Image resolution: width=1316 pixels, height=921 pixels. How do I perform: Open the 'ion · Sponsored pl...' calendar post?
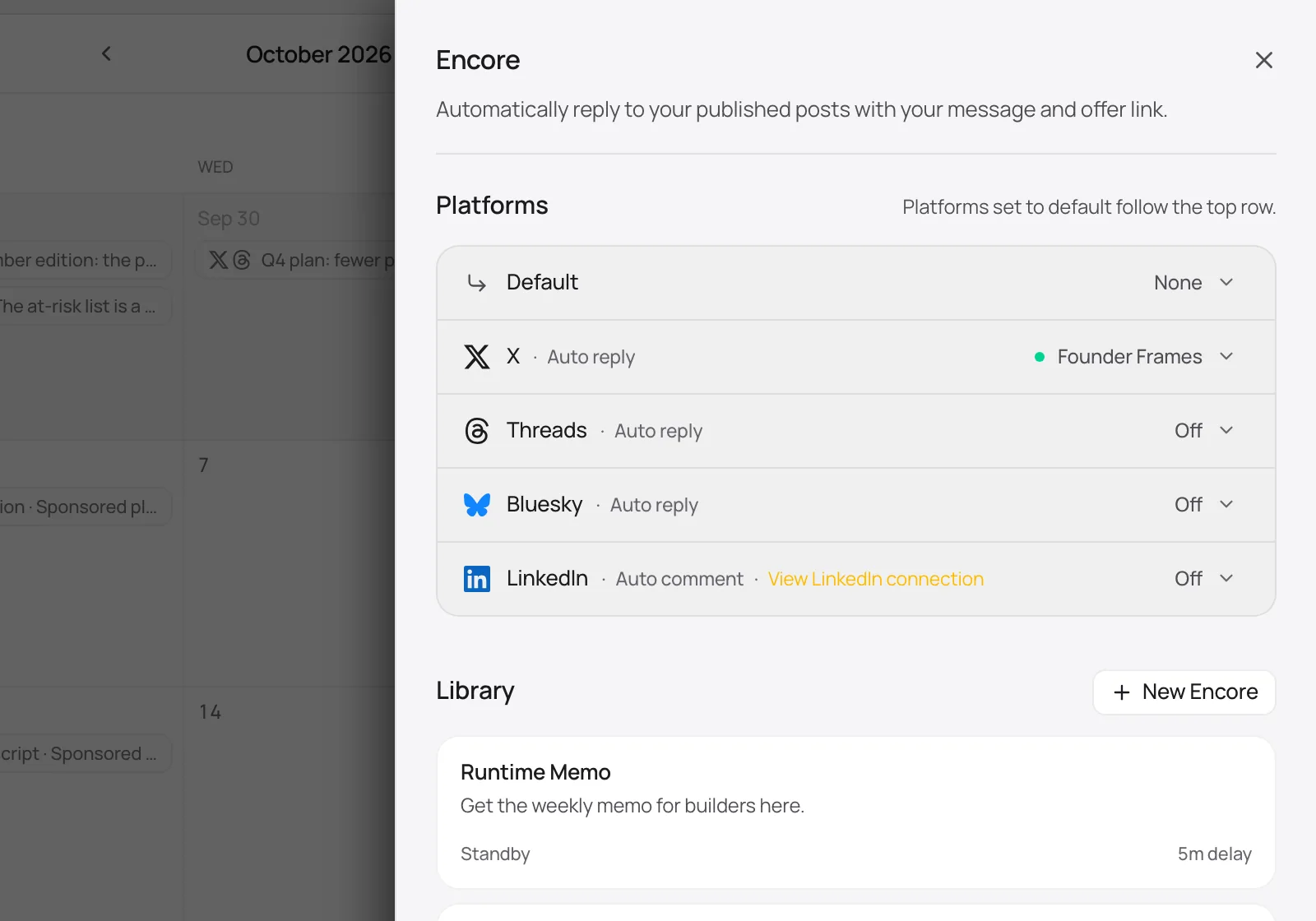click(x=86, y=507)
